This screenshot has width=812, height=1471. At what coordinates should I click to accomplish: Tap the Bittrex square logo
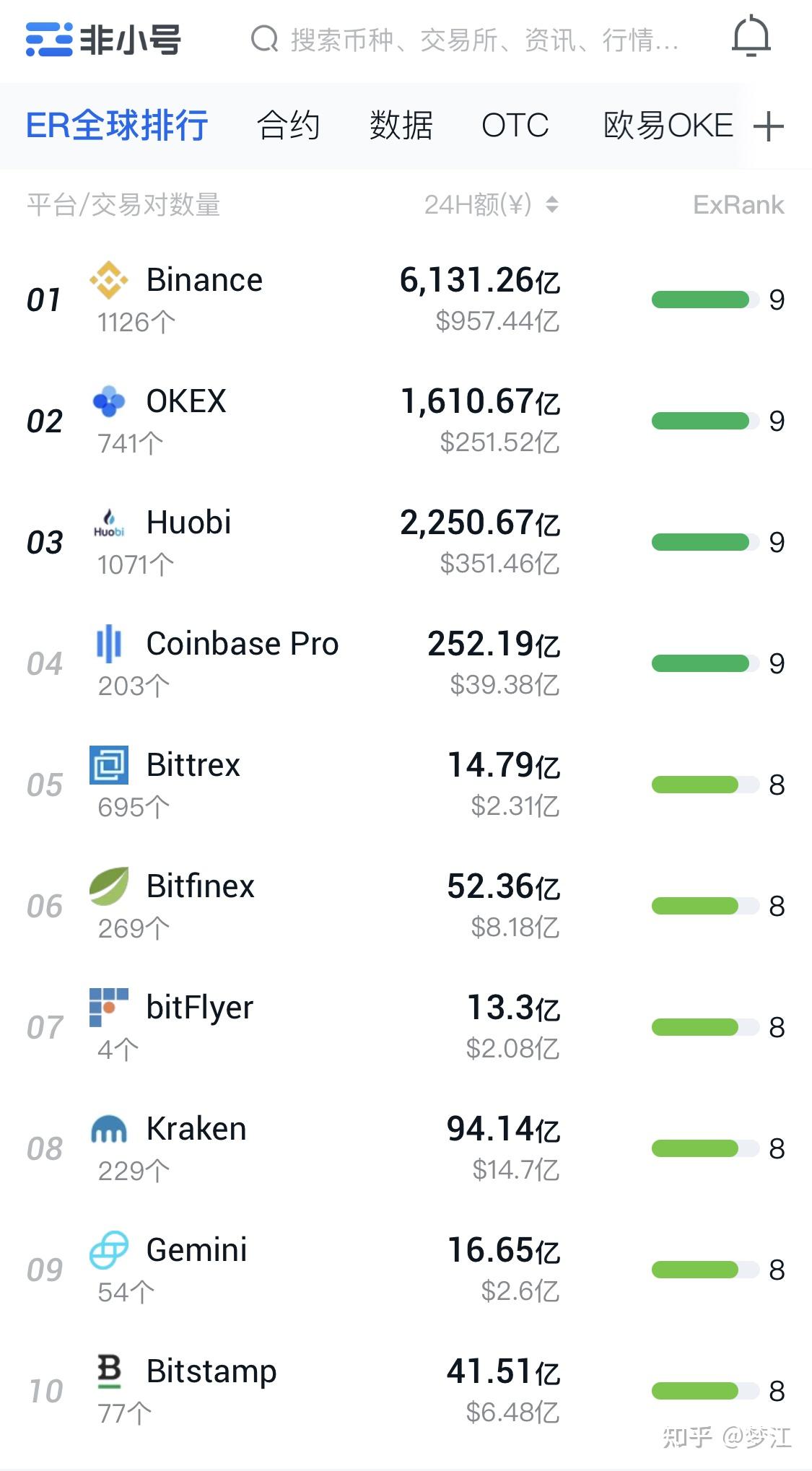pyautogui.click(x=109, y=765)
